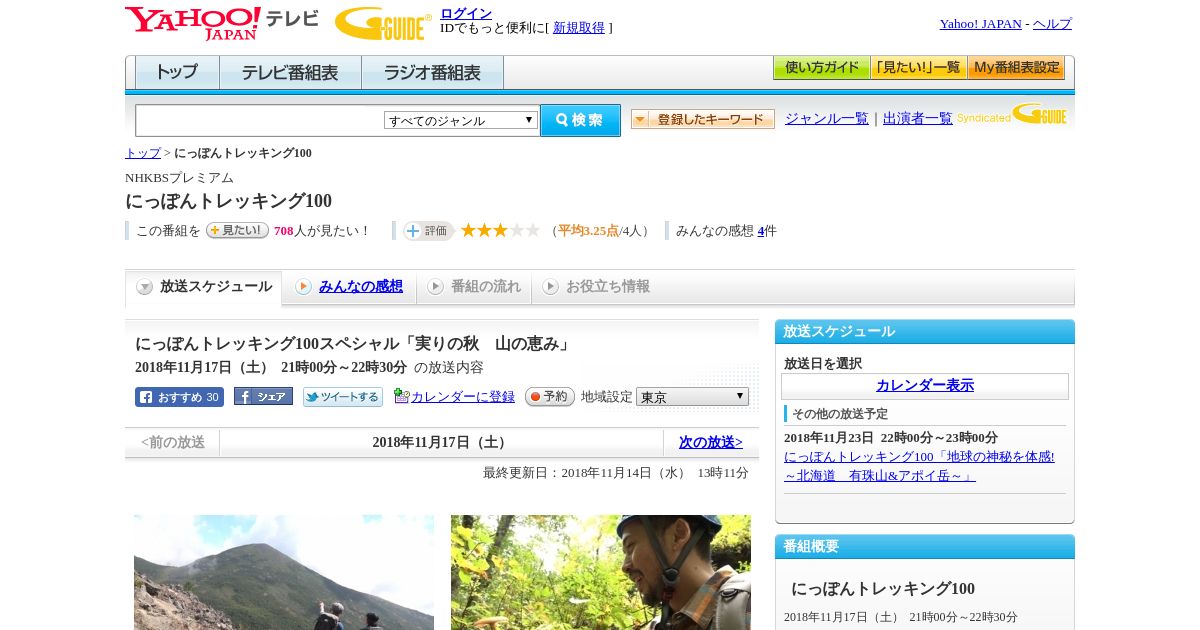This screenshot has width=1200, height=630.
Task: Open the mountain hikers thumbnail image
Action: pos(284,572)
